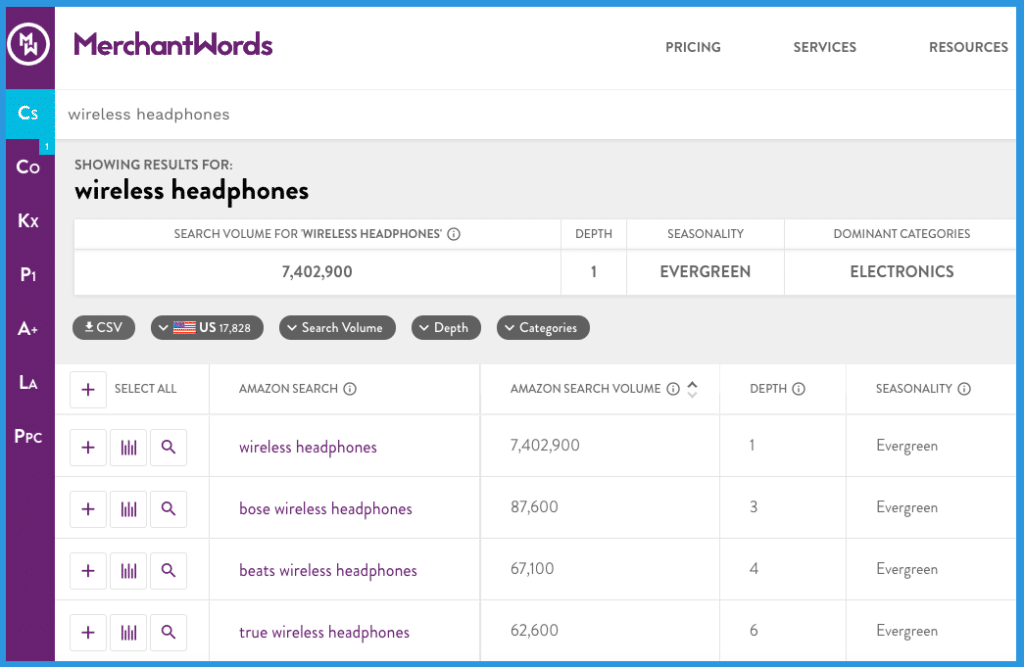Click the 87,600 search volume value
The height and width of the screenshot is (667, 1024).
point(534,507)
